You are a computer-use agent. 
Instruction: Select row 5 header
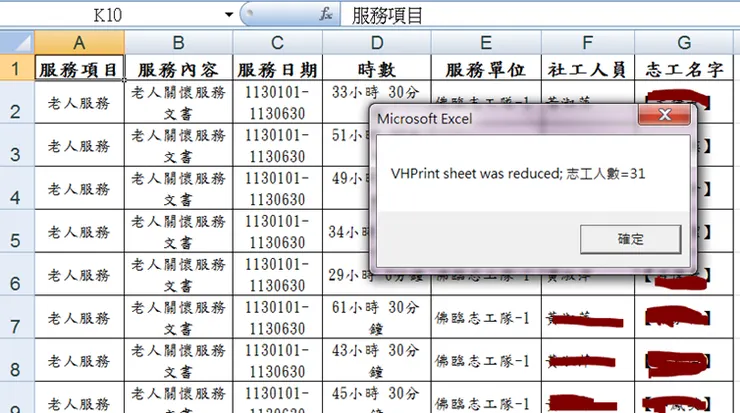(x=17, y=231)
